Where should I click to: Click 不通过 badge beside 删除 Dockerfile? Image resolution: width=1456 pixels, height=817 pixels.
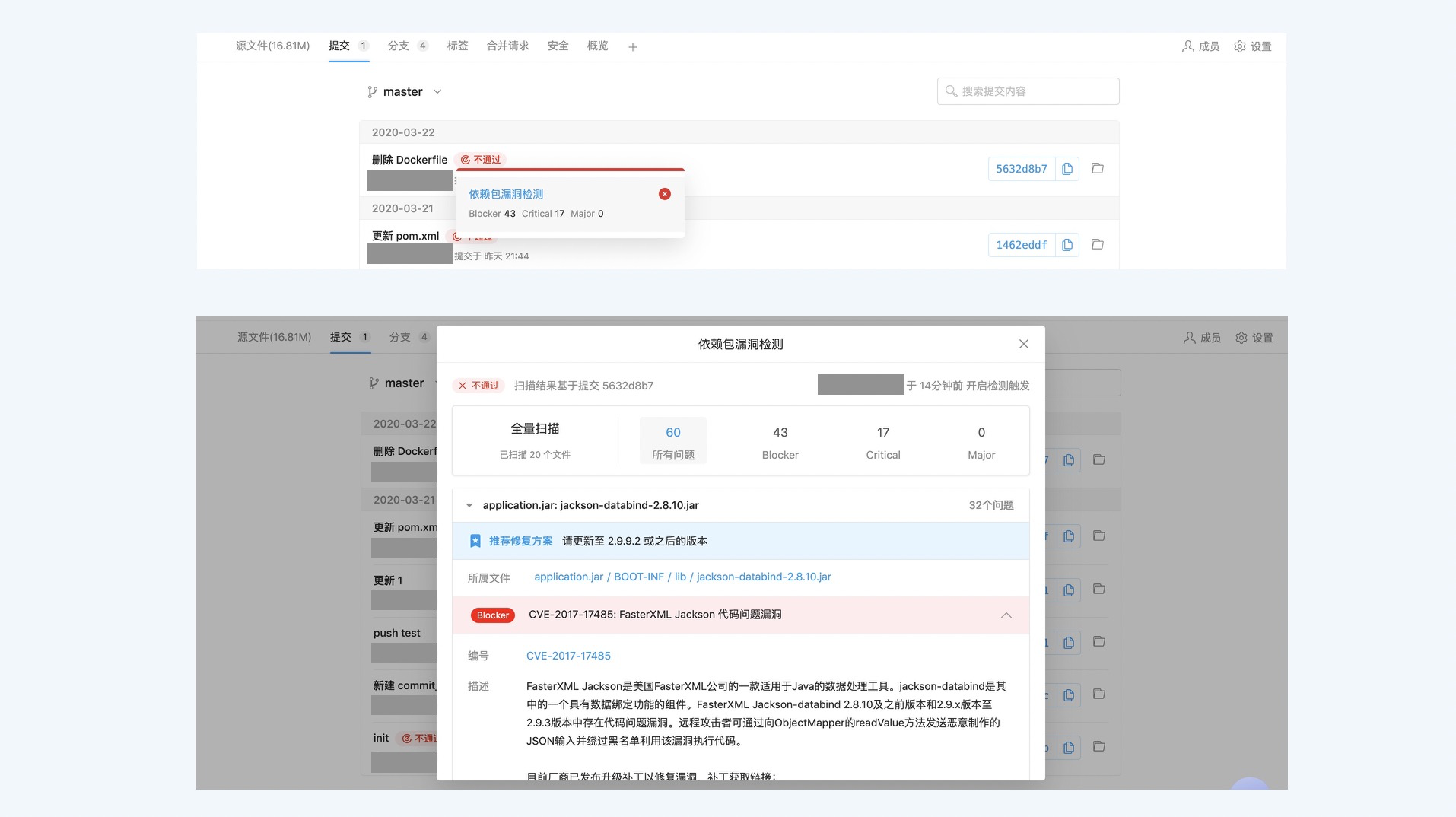tap(481, 160)
